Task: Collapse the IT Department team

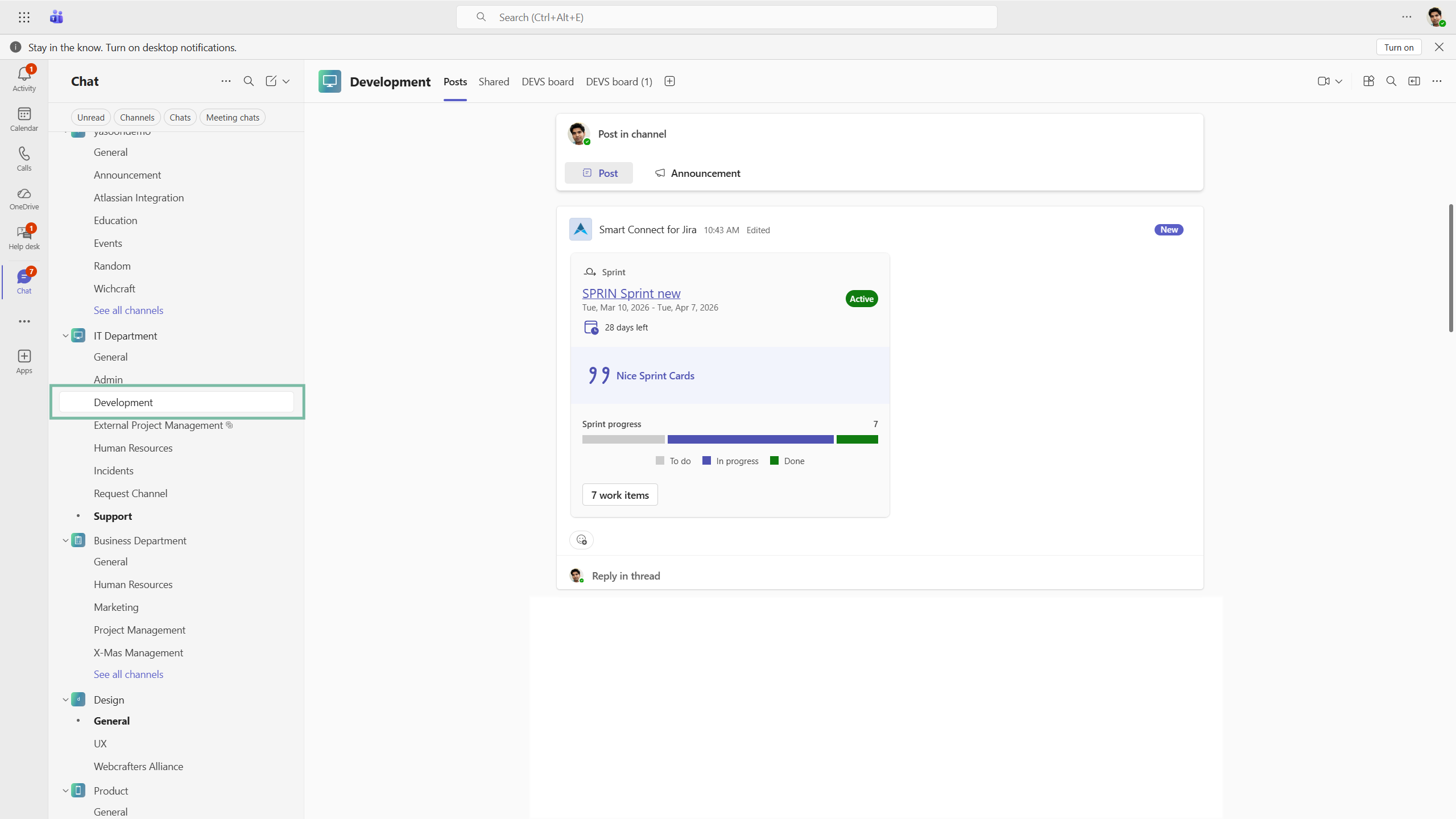Action: (x=65, y=336)
